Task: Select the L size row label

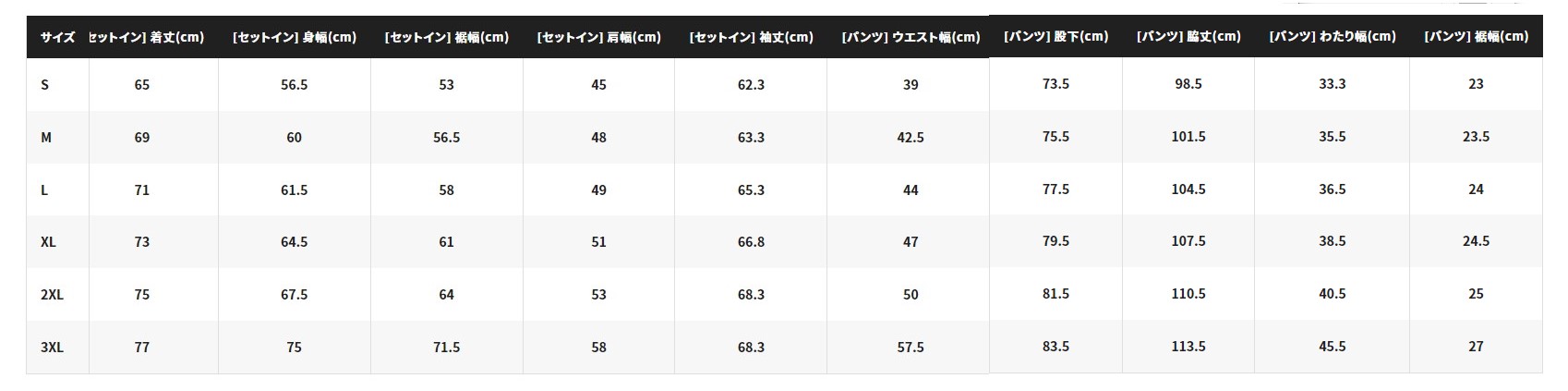Action: [x=44, y=190]
